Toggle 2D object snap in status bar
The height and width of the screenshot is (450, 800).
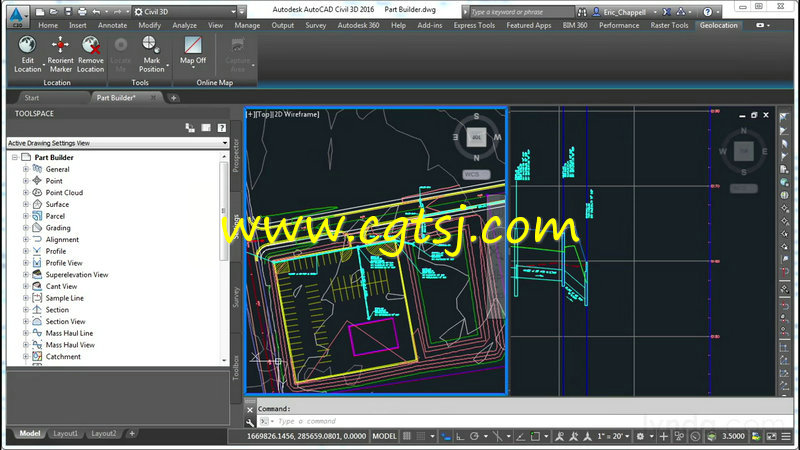click(535, 436)
